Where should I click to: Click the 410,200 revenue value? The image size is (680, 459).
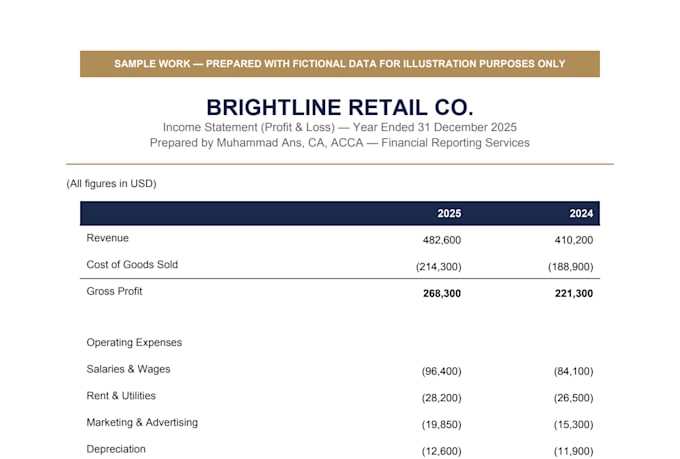574,240
